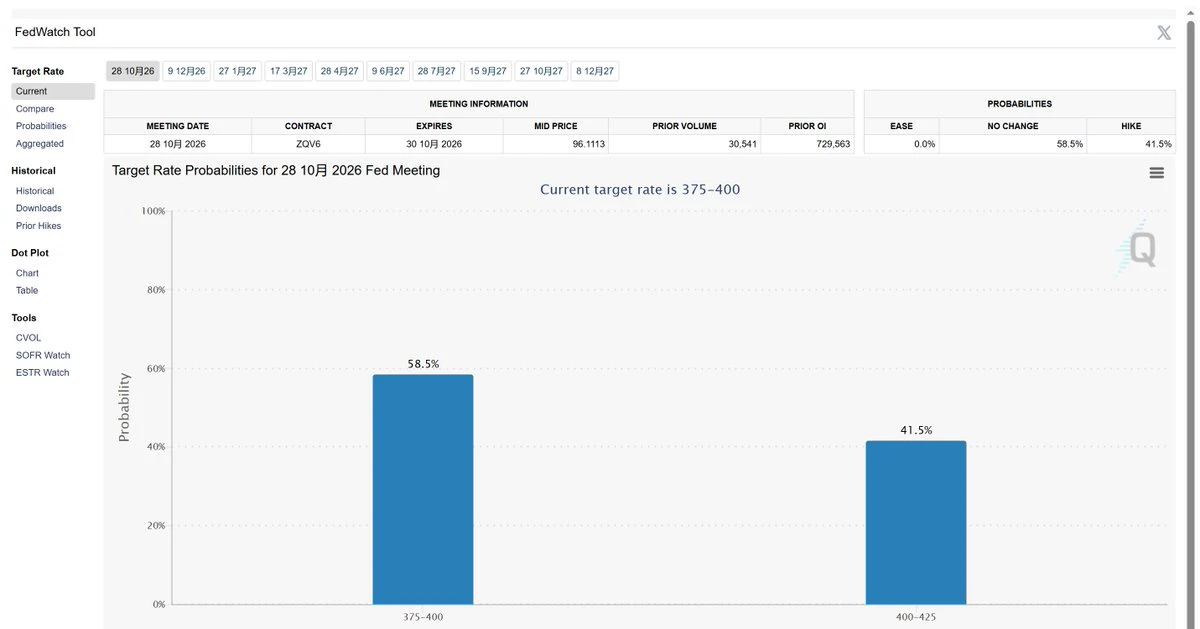Screen dimensions: 1200x629
Task: Open SOFR Watch tool
Action: [43, 355]
